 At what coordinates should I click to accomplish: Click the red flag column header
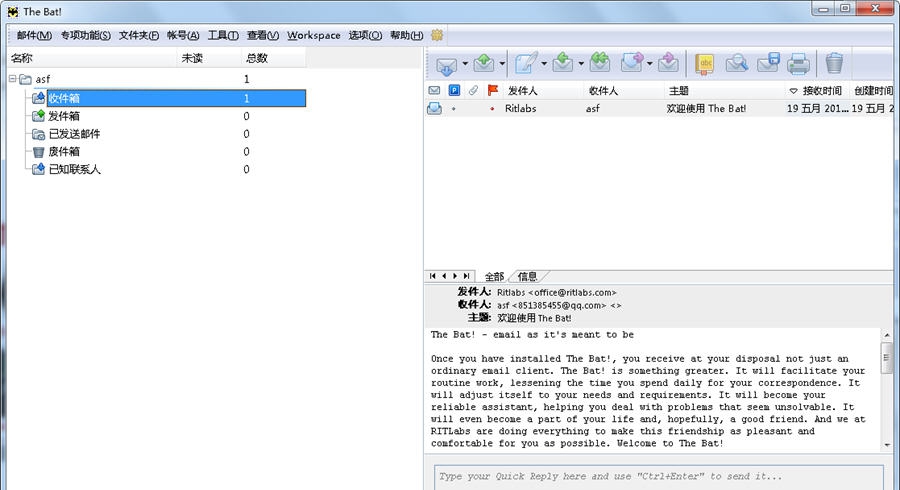tap(492, 91)
